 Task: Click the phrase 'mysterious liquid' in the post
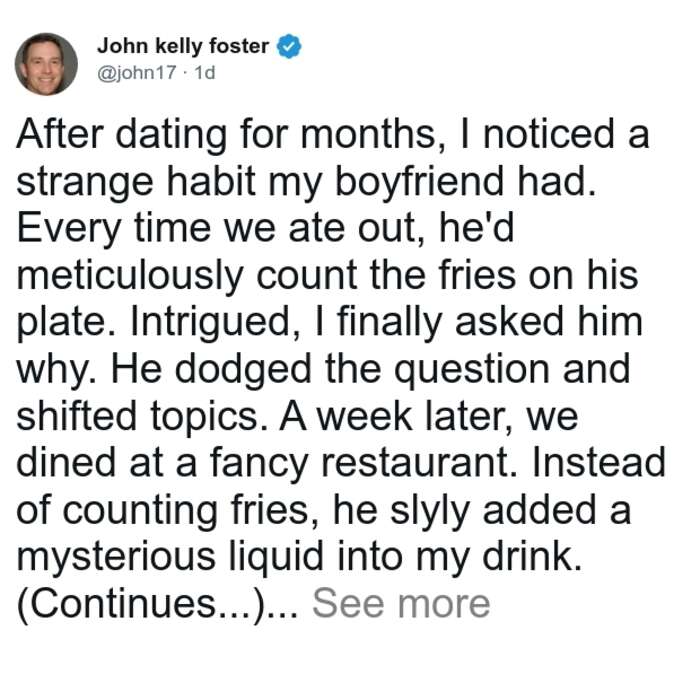click(x=170, y=557)
